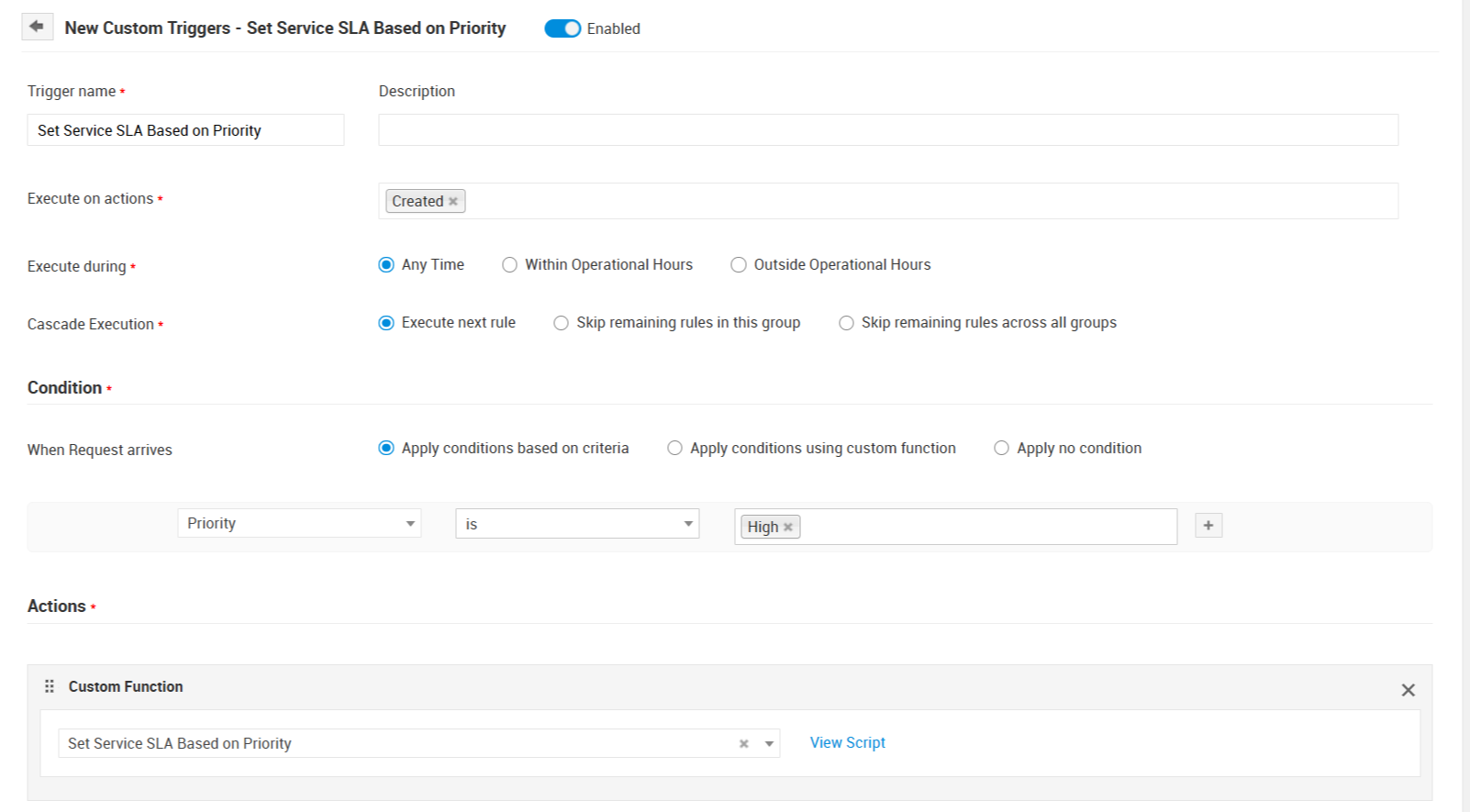Screen dimensions: 1470x812
Task: Select Skip remaining rules across all groups
Action: (x=847, y=323)
